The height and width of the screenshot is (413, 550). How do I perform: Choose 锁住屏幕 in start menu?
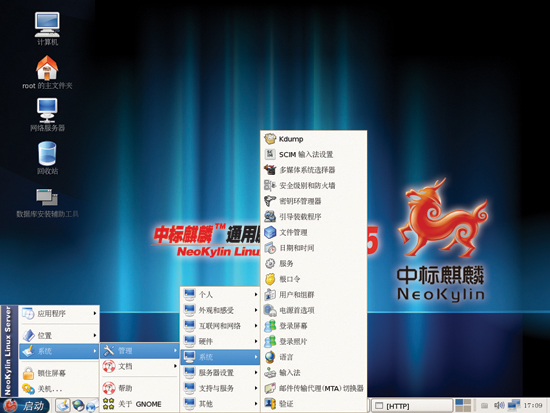click(59, 373)
